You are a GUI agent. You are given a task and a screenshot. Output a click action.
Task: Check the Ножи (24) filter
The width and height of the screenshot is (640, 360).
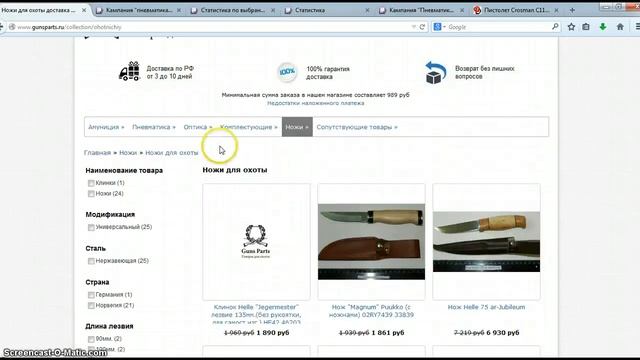pyautogui.click(x=91, y=194)
